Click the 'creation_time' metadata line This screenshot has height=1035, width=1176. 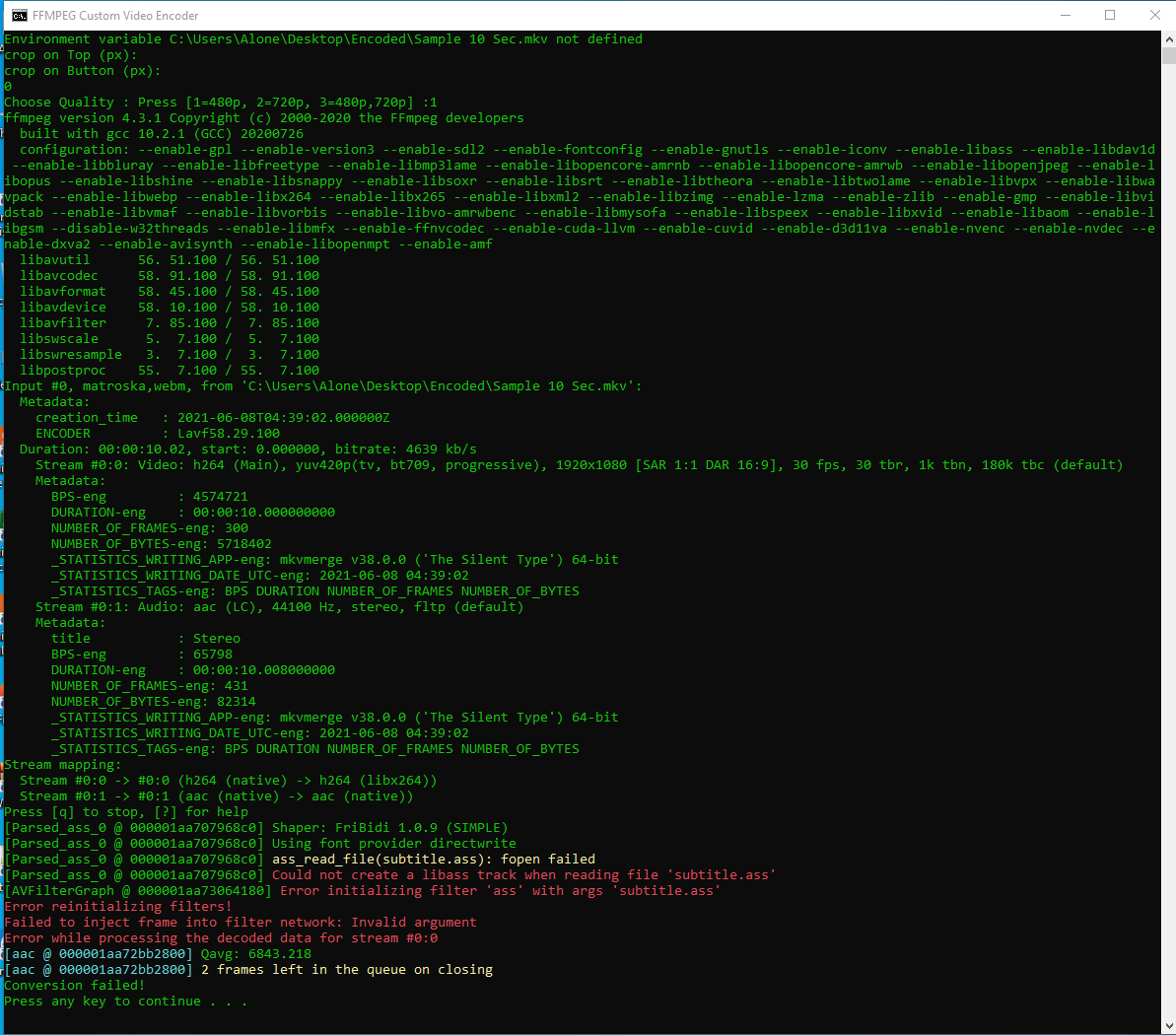(x=212, y=417)
